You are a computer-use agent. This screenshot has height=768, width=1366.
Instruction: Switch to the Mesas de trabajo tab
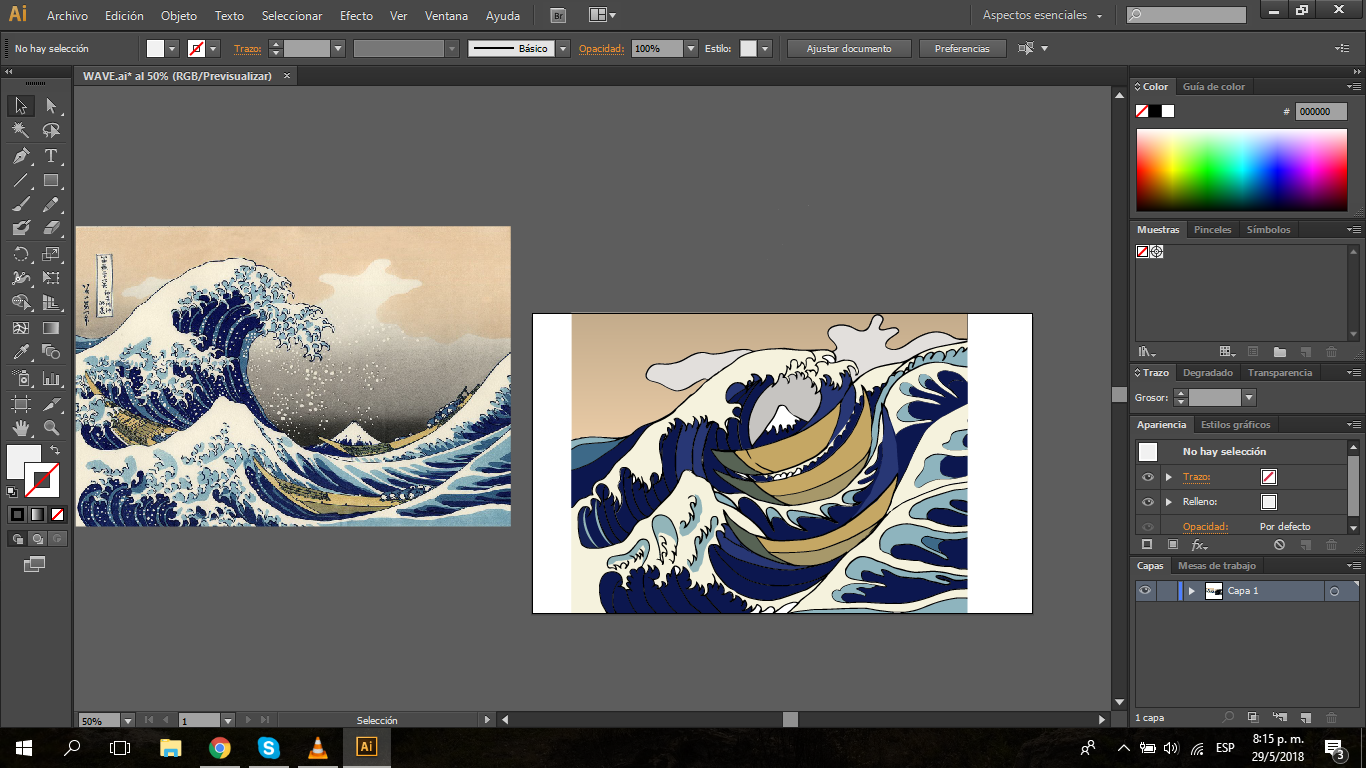(x=1217, y=566)
